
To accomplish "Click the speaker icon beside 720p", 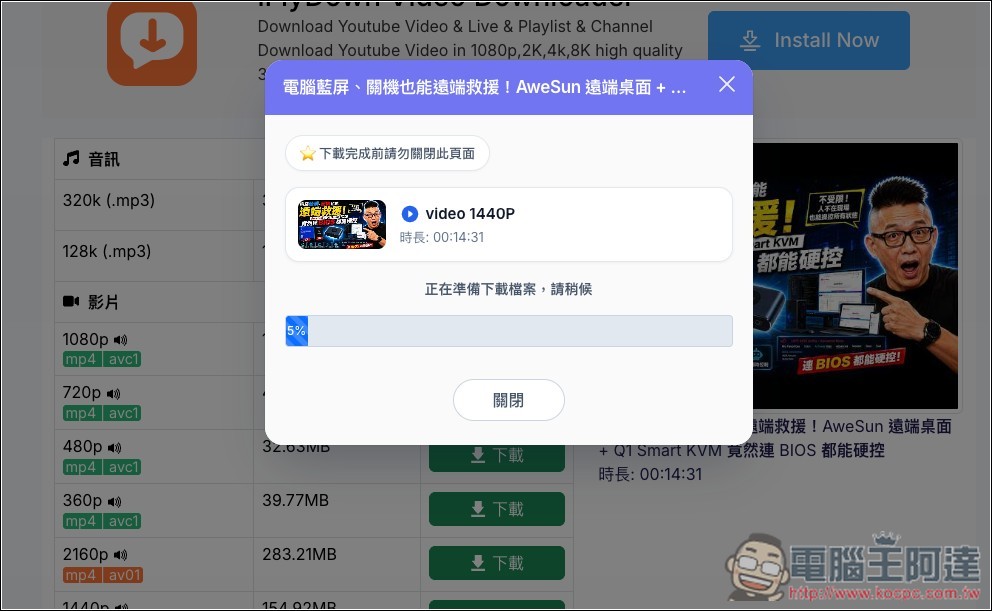I will [x=113, y=394].
